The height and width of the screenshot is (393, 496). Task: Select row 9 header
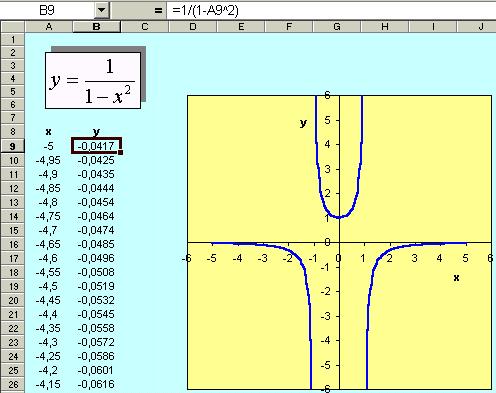click(13, 146)
